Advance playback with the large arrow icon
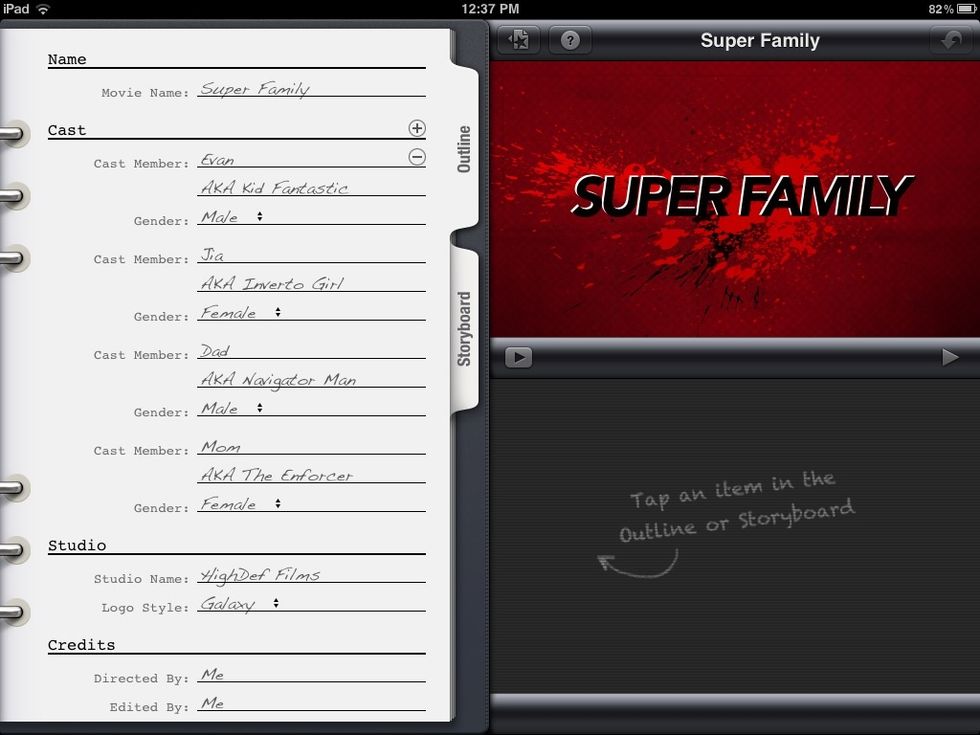 pos(952,356)
